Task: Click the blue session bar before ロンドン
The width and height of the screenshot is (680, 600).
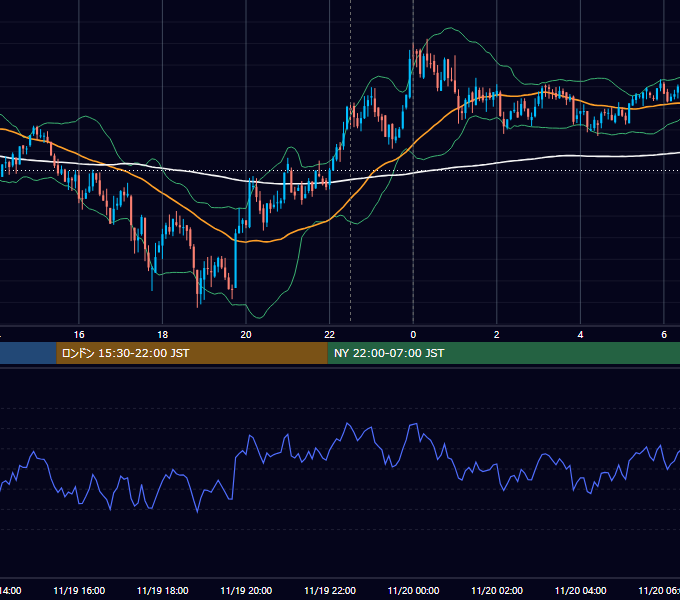Action: [28, 353]
